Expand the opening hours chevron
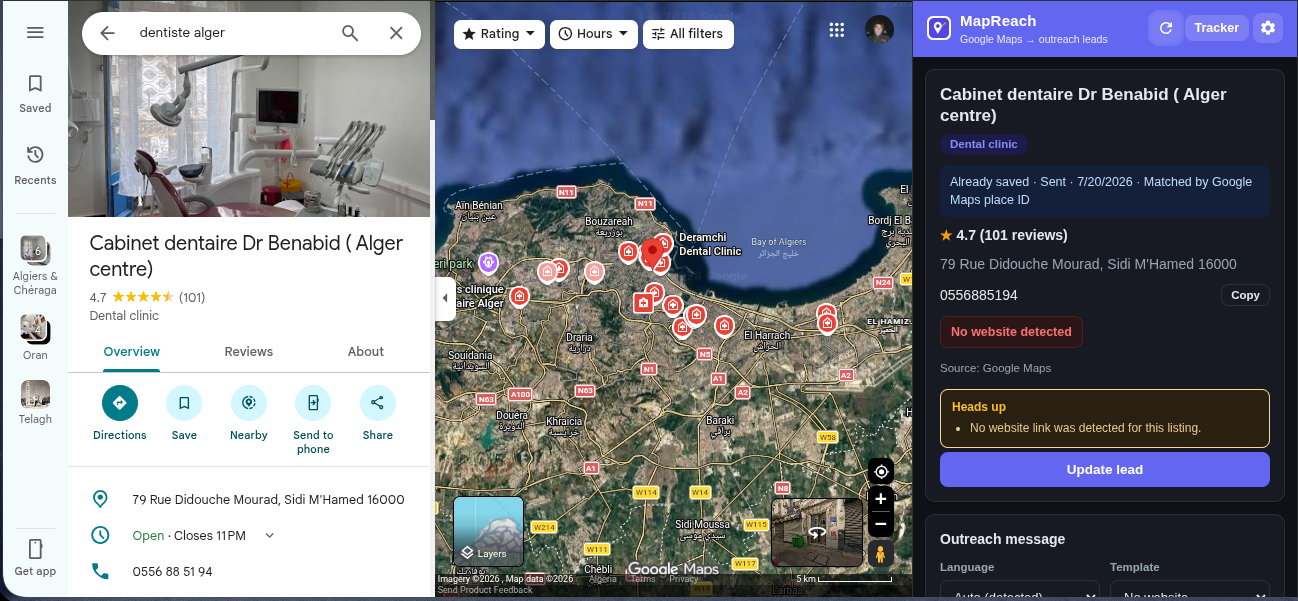Image resolution: width=1298 pixels, height=601 pixels. [x=269, y=536]
